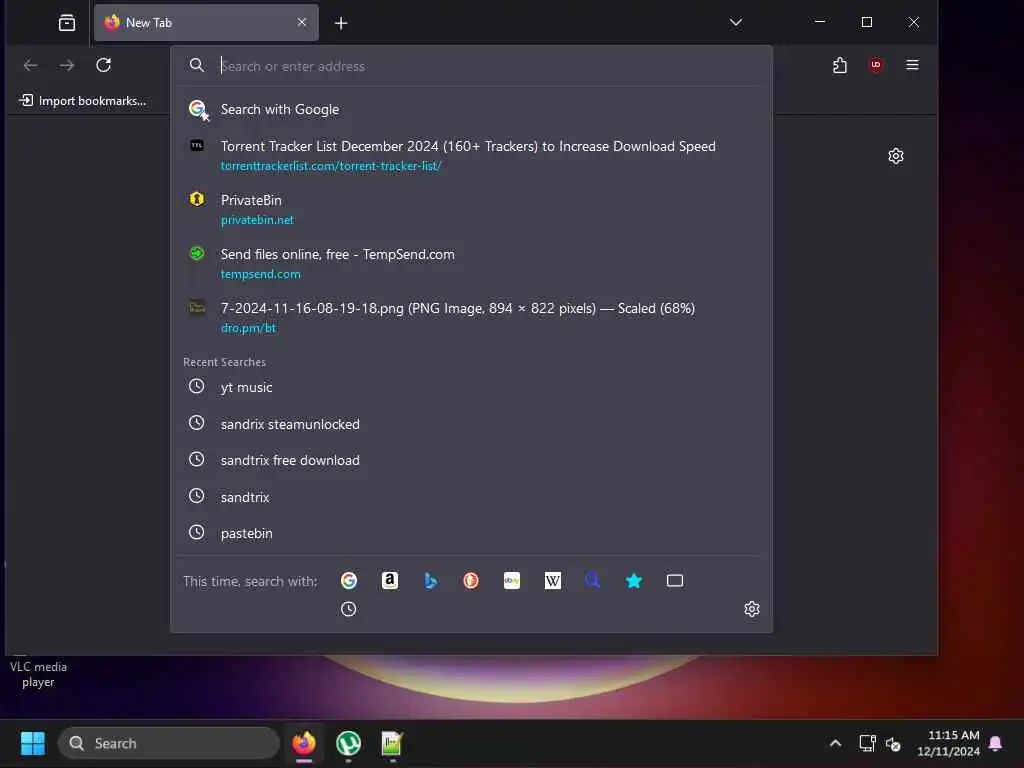Screen dimensions: 1024x768
Task: Click the privatebin.net URL text
Action: tap(257, 220)
